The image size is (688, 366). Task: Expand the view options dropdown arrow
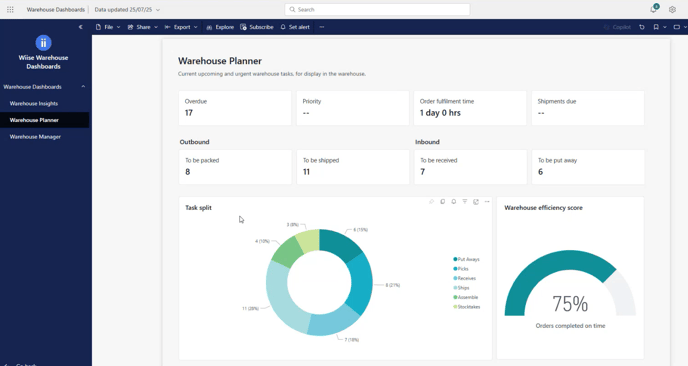[685, 27]
